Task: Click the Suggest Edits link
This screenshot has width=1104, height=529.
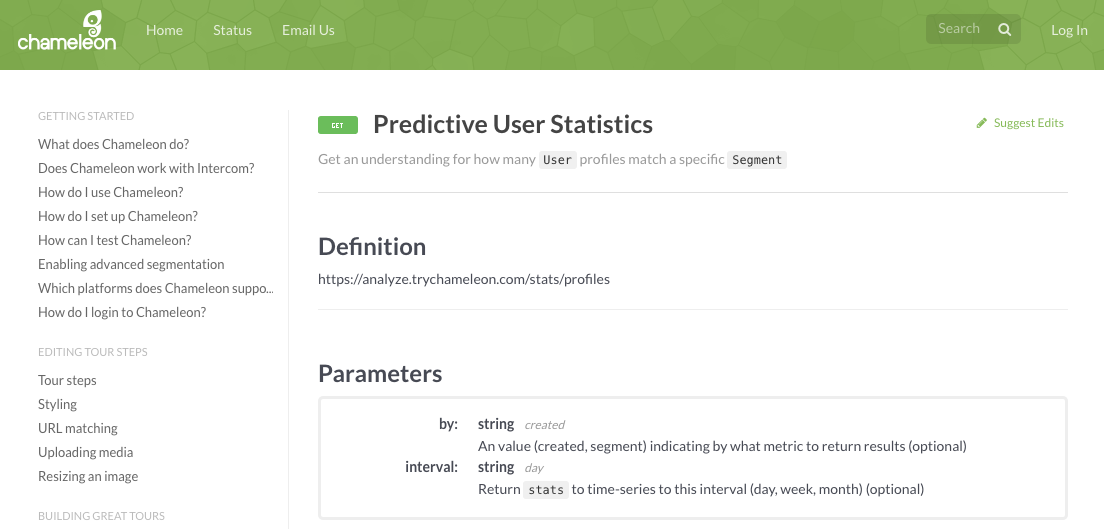Action: click(1029, 123)
